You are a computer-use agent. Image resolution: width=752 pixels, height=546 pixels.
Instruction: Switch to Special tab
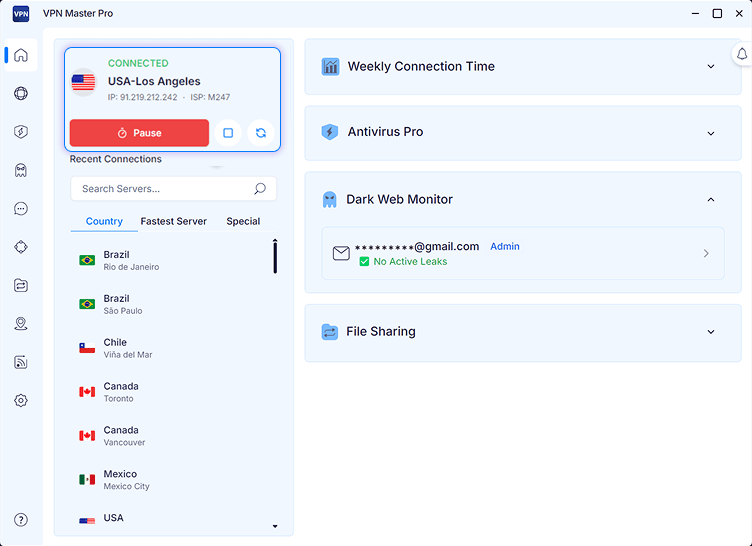(243, 221)
